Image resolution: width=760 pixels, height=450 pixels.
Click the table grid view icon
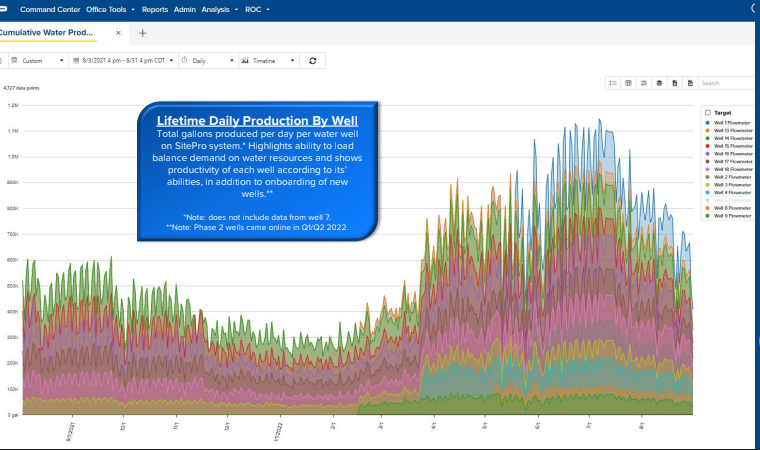click(628, 83)
